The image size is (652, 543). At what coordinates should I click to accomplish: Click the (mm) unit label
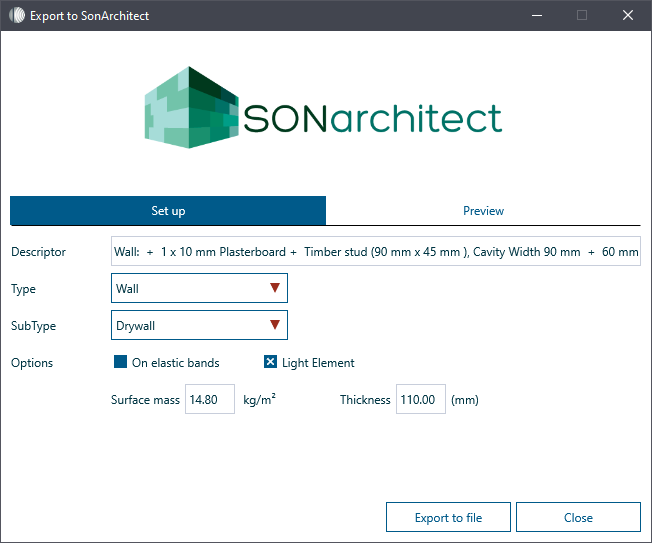tap(465, 400)
